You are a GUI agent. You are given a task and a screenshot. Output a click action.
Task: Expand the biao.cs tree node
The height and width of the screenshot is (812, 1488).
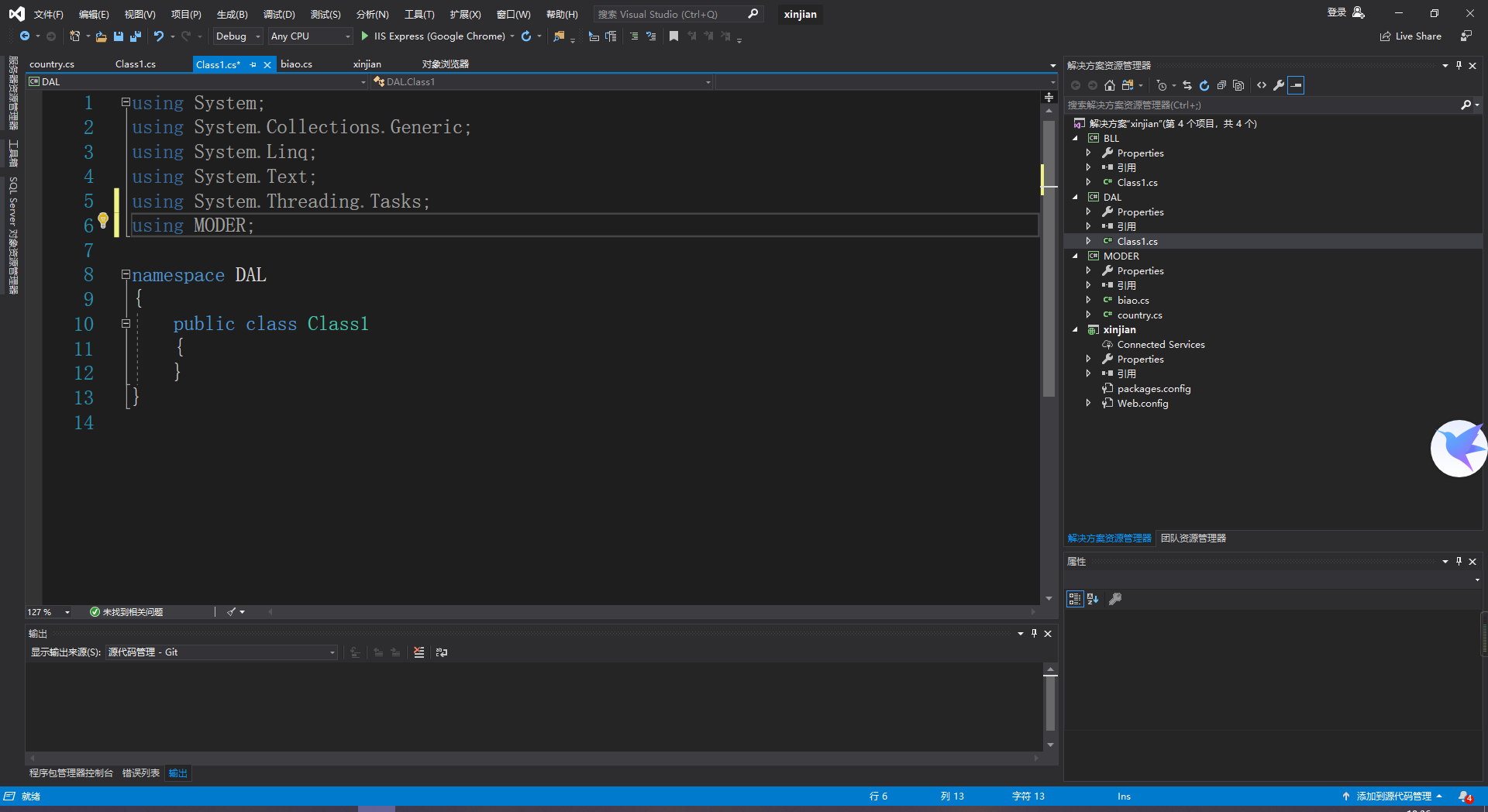[x=1089, y=301]
